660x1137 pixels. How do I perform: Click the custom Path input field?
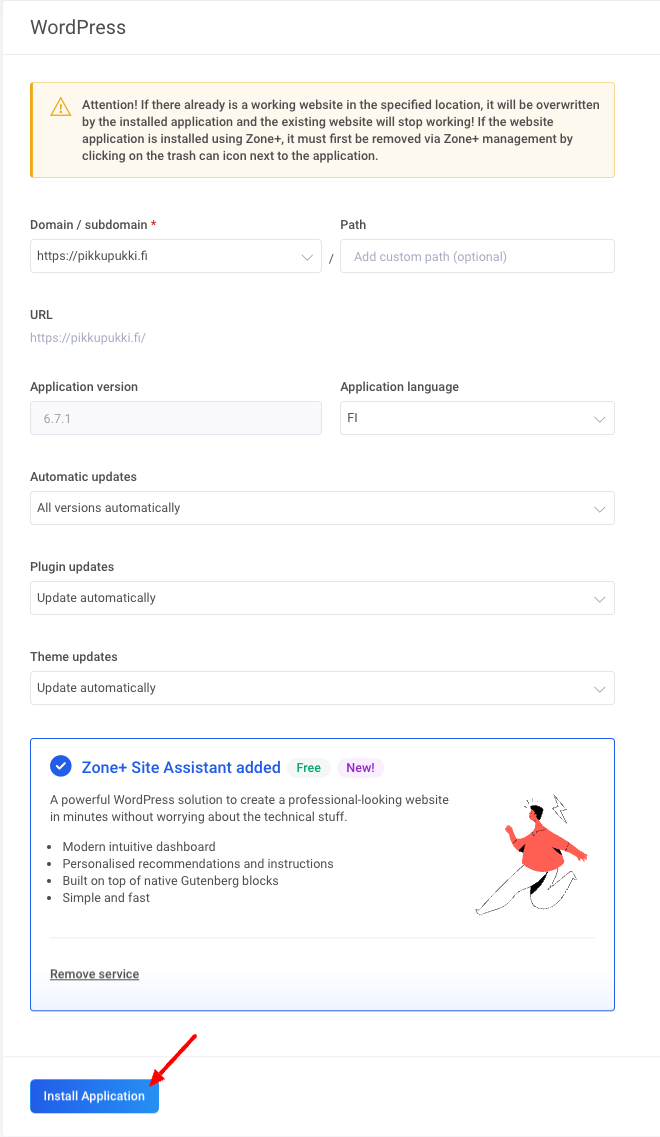[x=477, y=256]
